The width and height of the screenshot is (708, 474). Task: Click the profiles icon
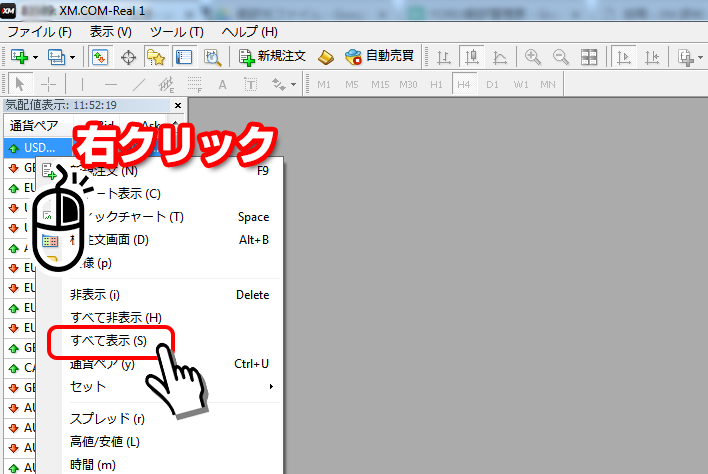point(56,57)
